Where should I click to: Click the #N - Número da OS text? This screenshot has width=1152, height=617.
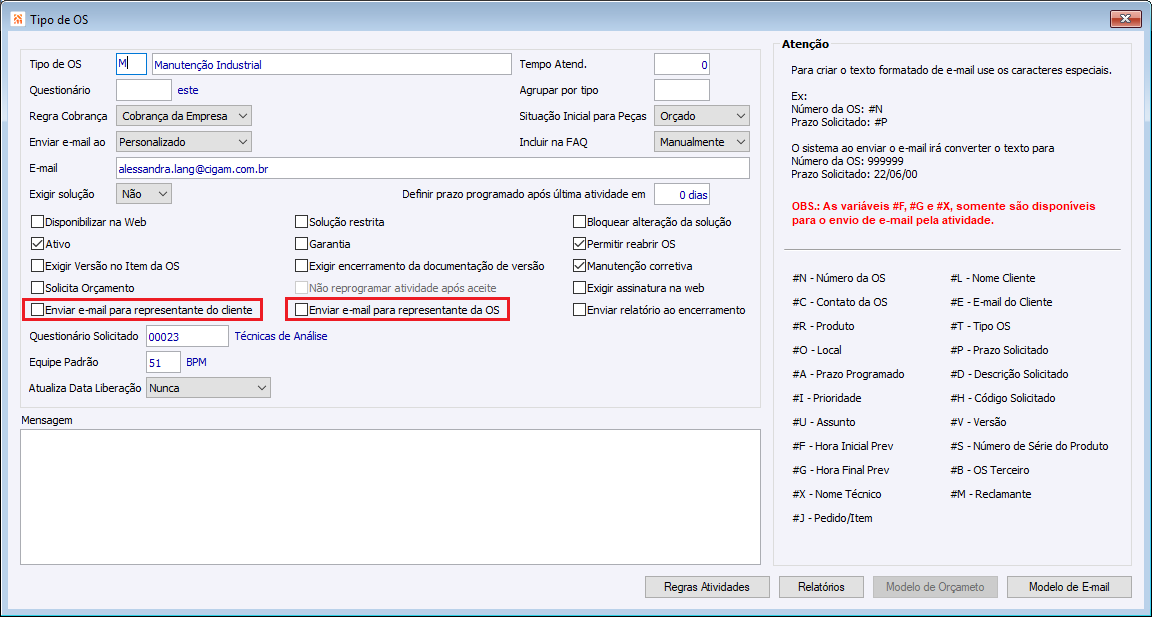coord(839,278)
